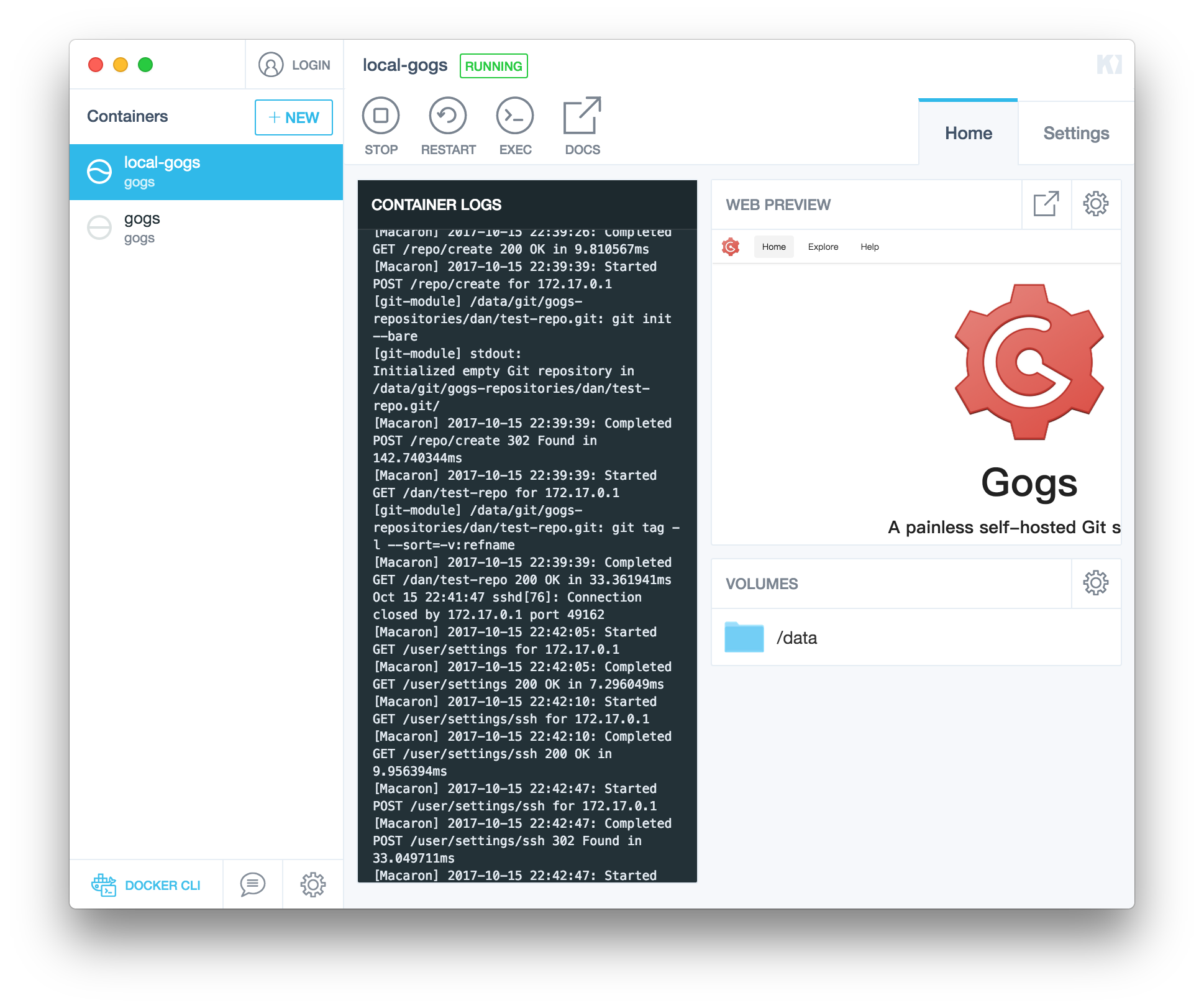Image resolution: width=1204 pixels, height=1008 pixels.
Task: Open EXEC terminal for container
Action: pos(515,126)
